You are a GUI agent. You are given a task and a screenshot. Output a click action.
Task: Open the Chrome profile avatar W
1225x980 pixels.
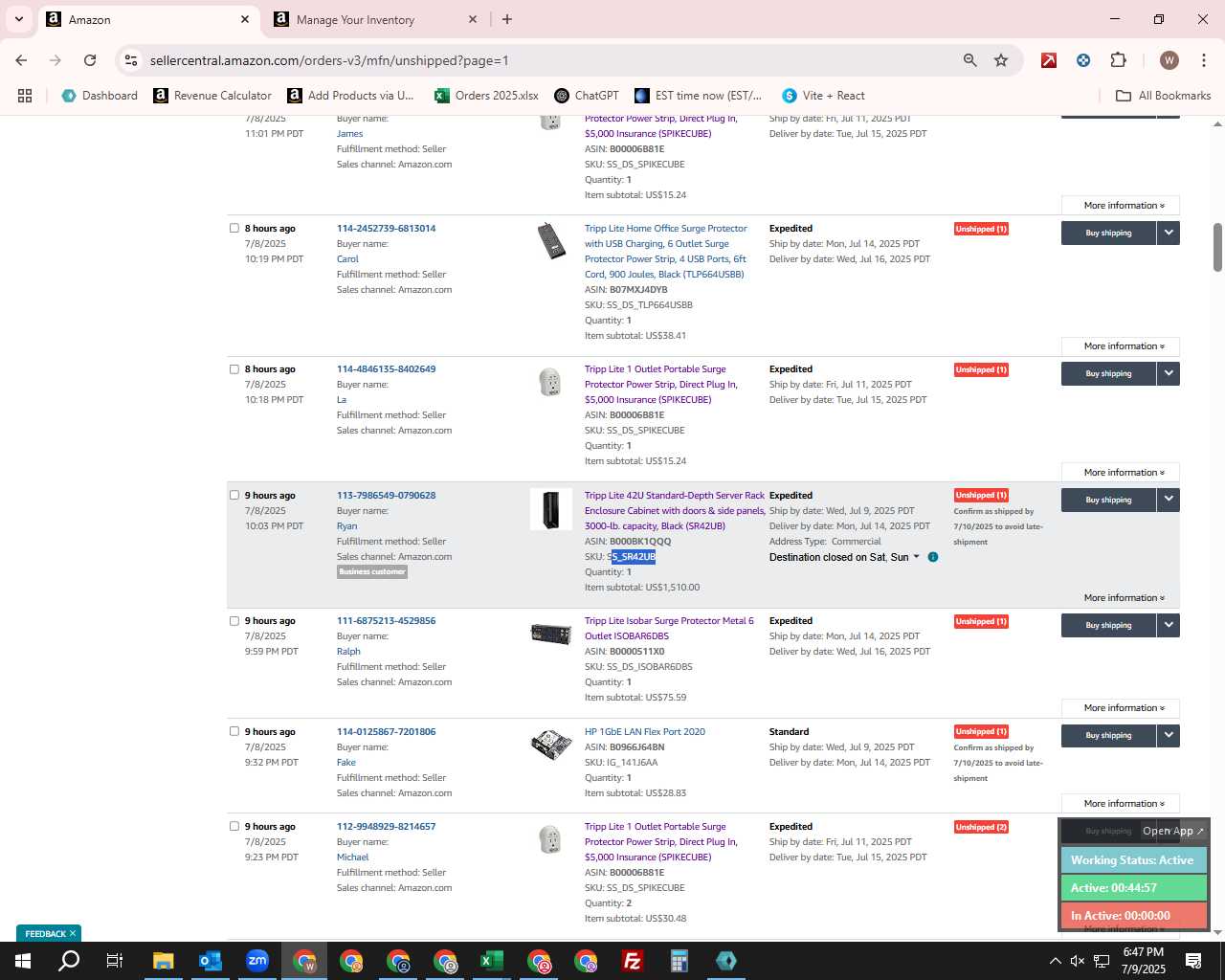(1169, 60)
